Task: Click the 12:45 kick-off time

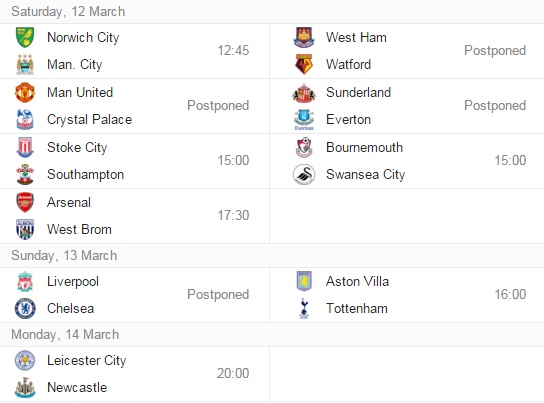Action: click(233, 51)
